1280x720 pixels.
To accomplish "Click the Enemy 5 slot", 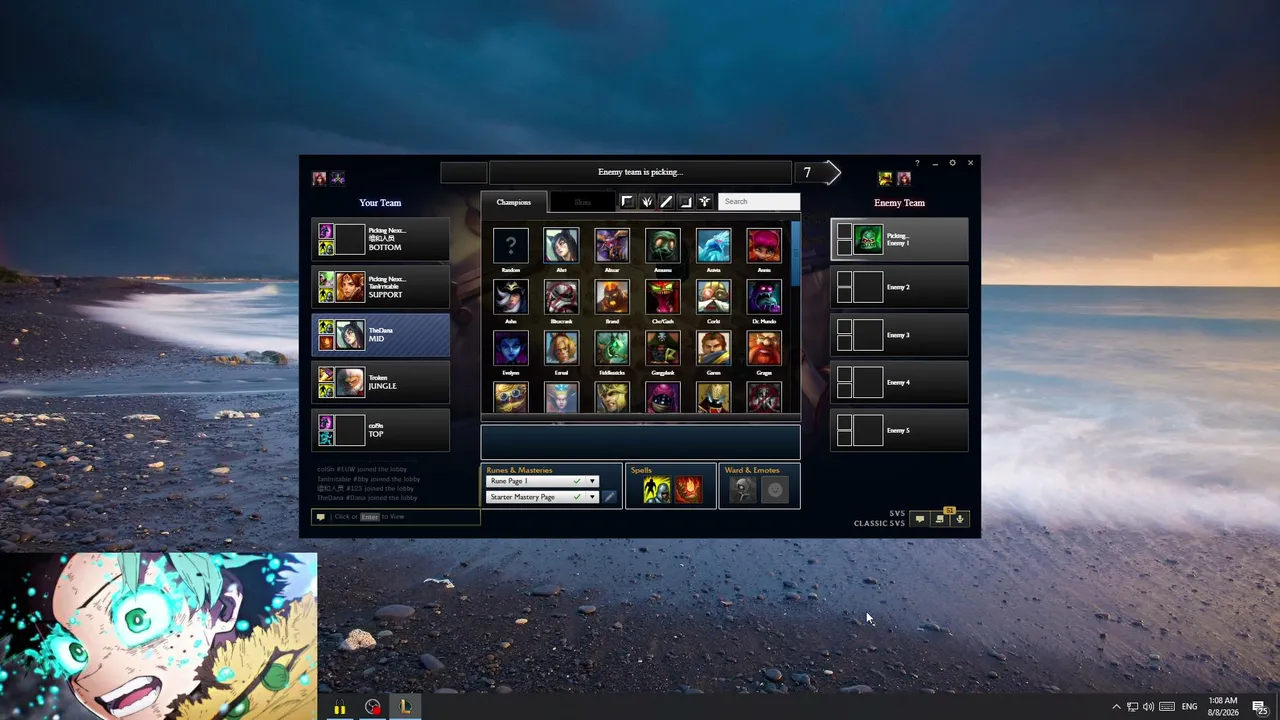I will (900, 430).
